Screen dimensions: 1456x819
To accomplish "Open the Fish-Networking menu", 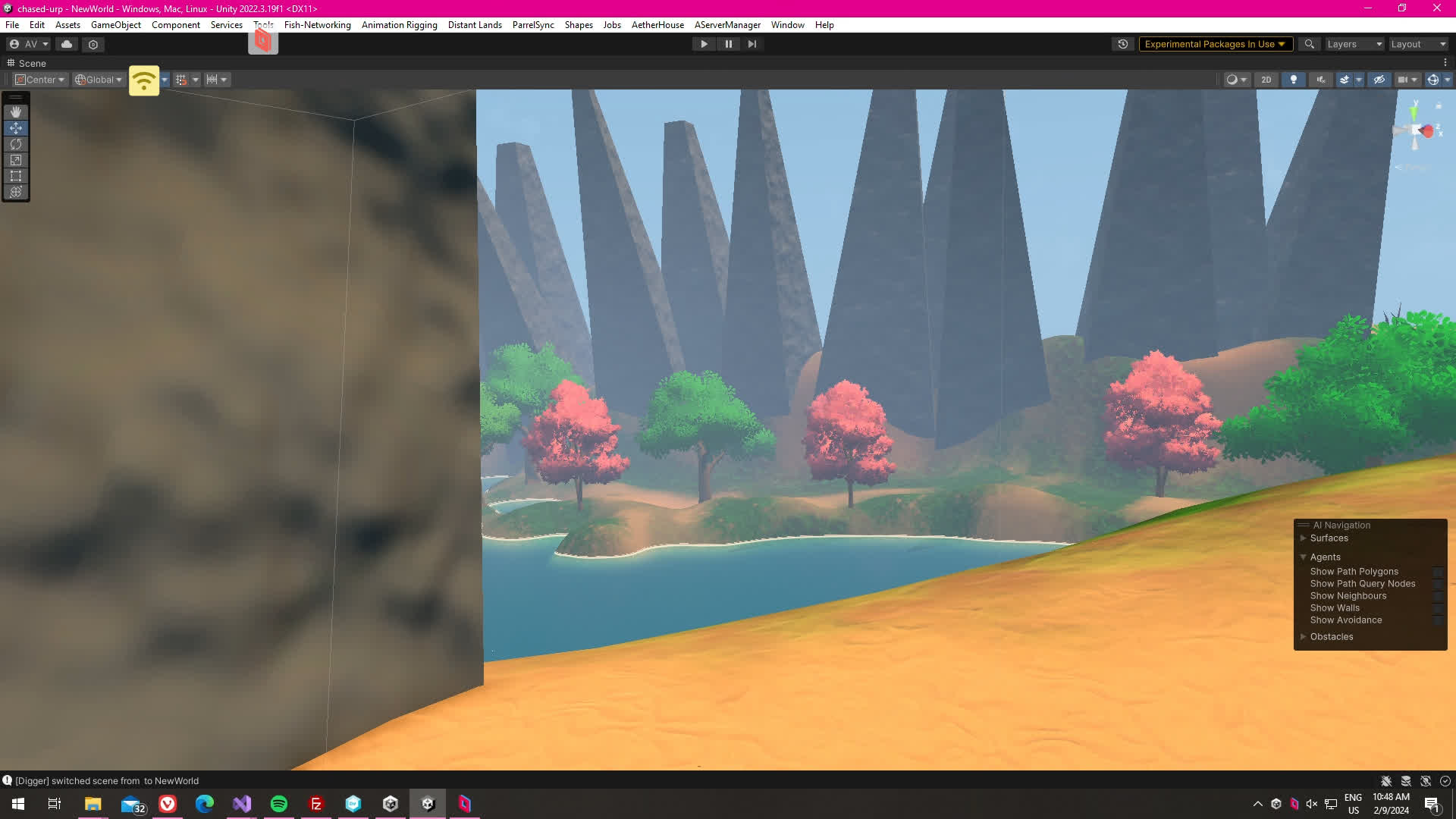I will [x=317, y=25].
